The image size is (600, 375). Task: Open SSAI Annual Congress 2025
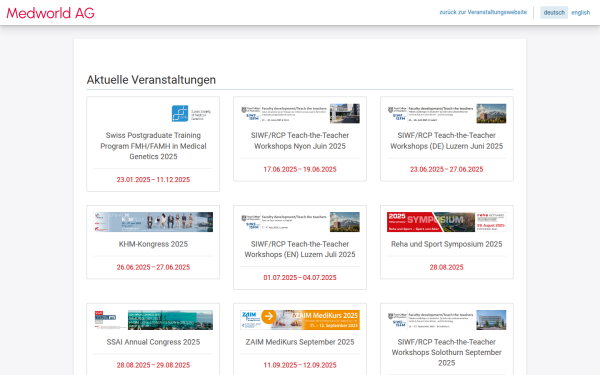[x=153, y=342]
